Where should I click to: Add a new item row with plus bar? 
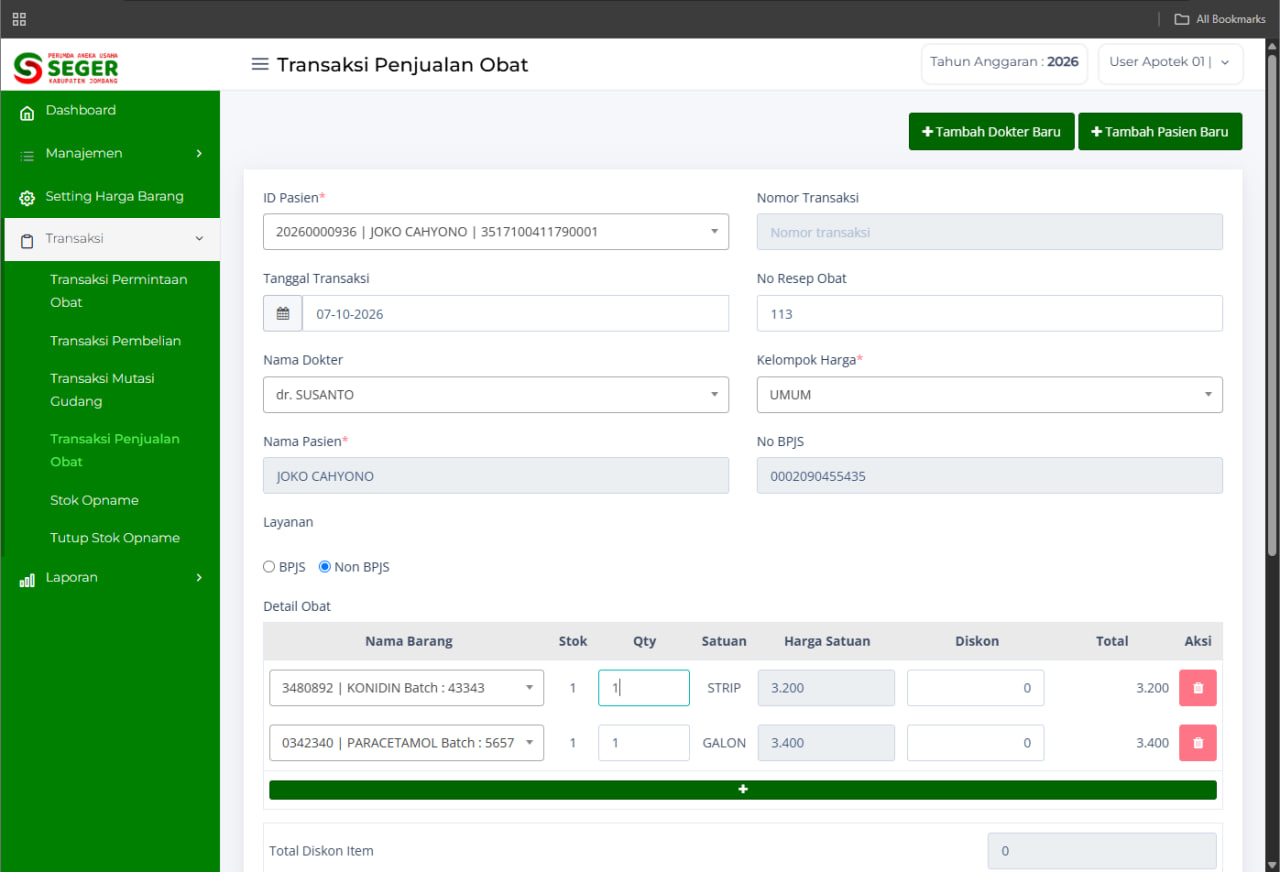(743, 790)
